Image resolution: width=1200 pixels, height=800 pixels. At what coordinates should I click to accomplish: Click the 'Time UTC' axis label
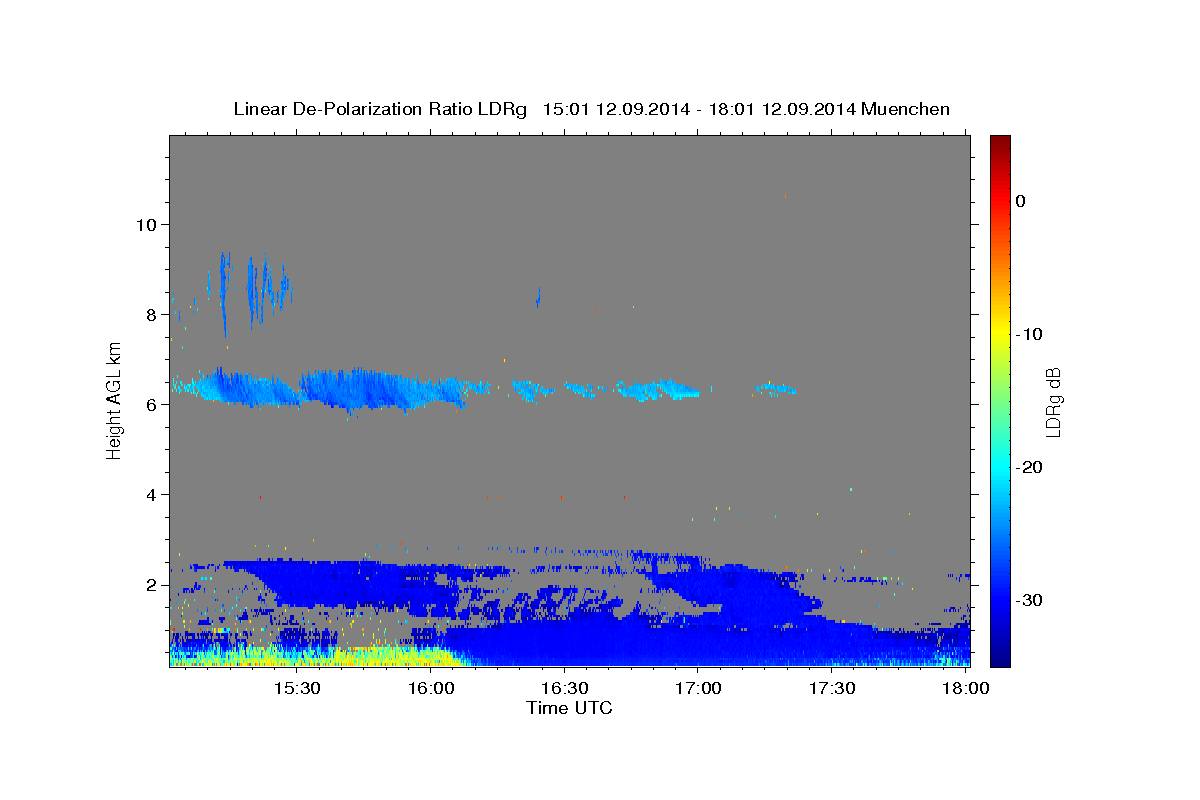(569, 708)
